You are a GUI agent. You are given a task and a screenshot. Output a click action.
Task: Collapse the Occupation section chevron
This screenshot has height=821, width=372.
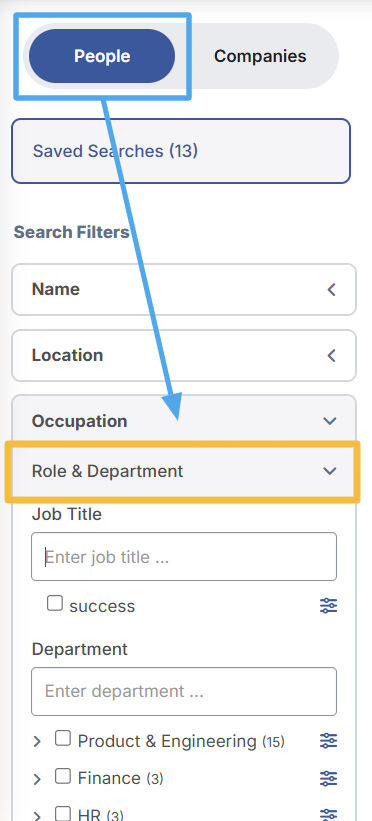point(330,421)
